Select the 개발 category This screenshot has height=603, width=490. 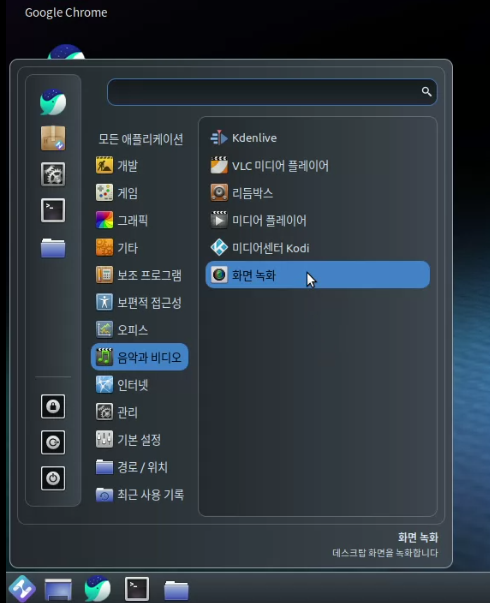pyautogui.click(x=140, y=165)
